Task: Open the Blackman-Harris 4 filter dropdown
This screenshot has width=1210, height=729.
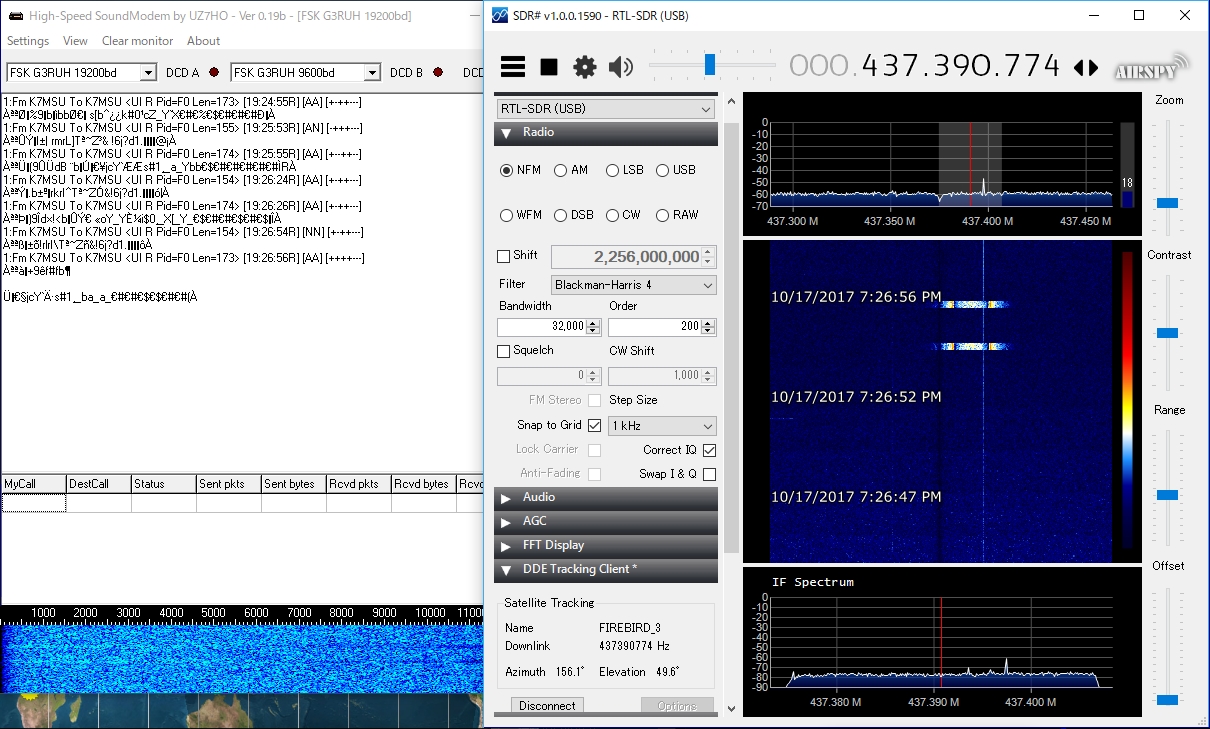Action: 634,285
